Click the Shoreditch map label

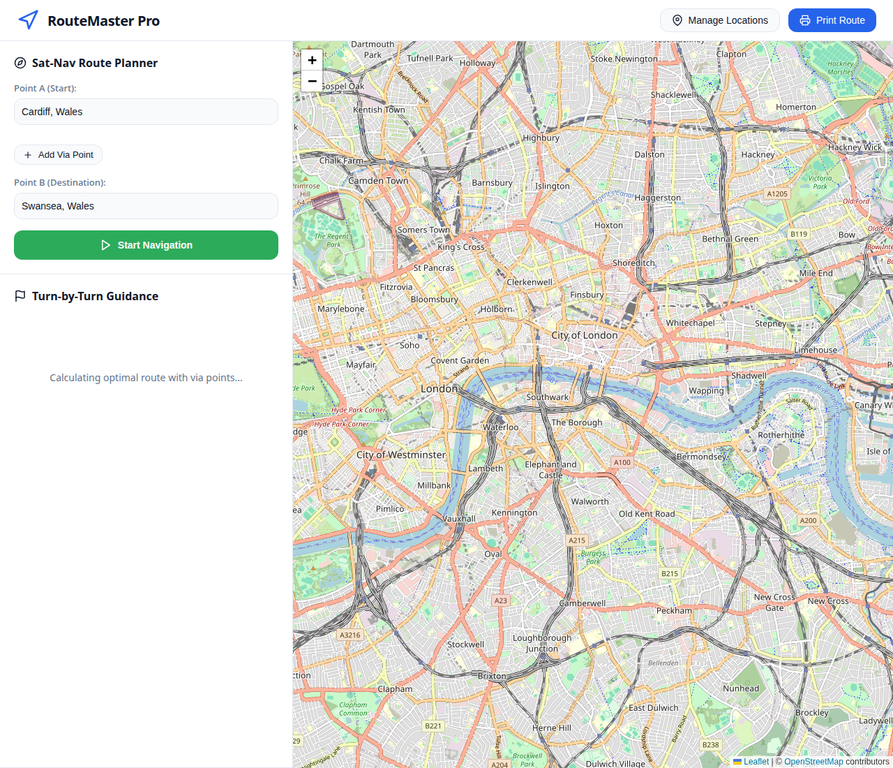pos(633,263)
